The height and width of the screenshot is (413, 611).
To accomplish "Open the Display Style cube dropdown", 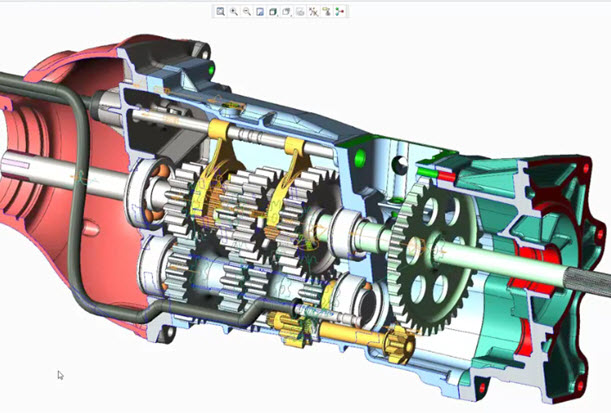I will 273,11.
